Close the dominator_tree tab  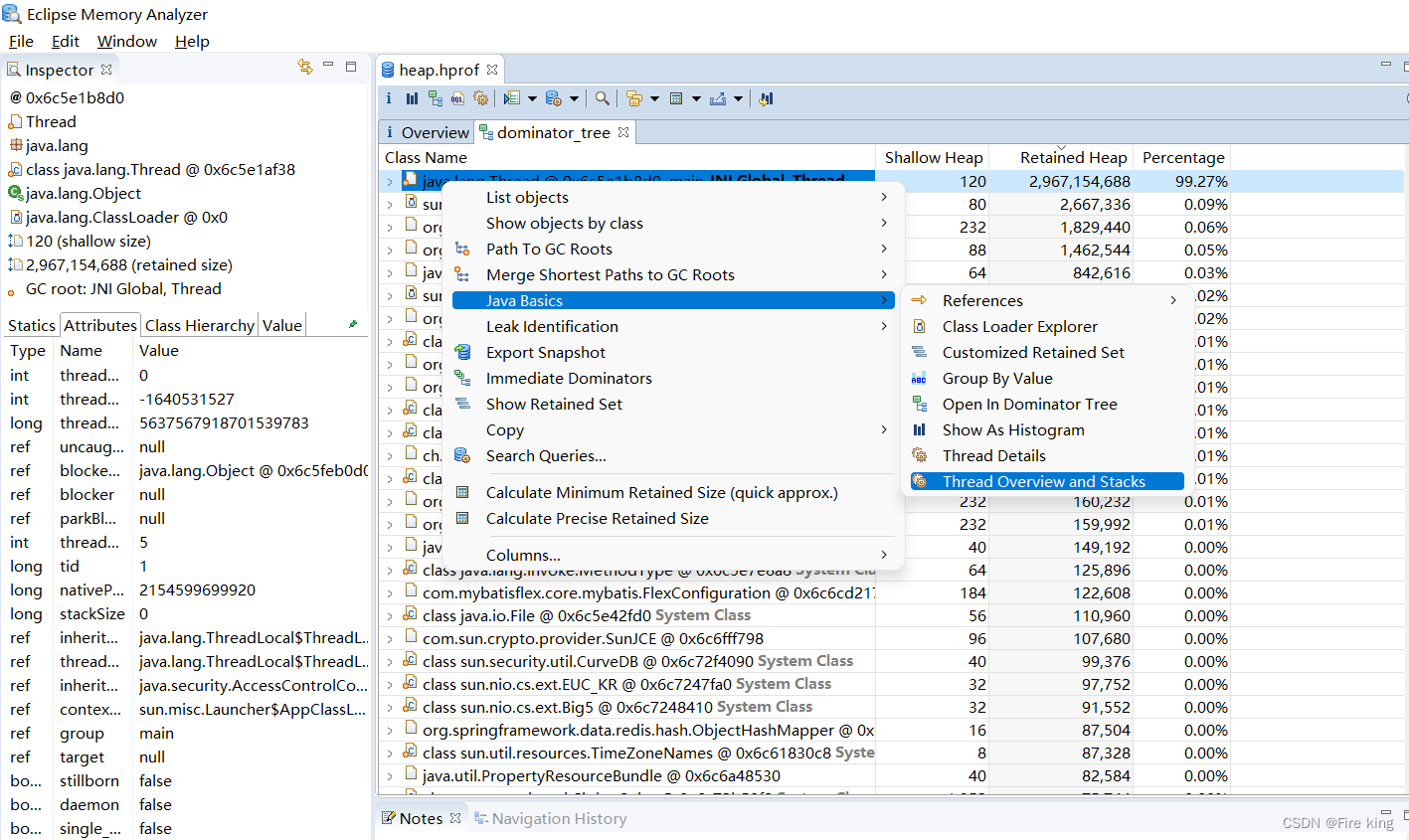623,132
